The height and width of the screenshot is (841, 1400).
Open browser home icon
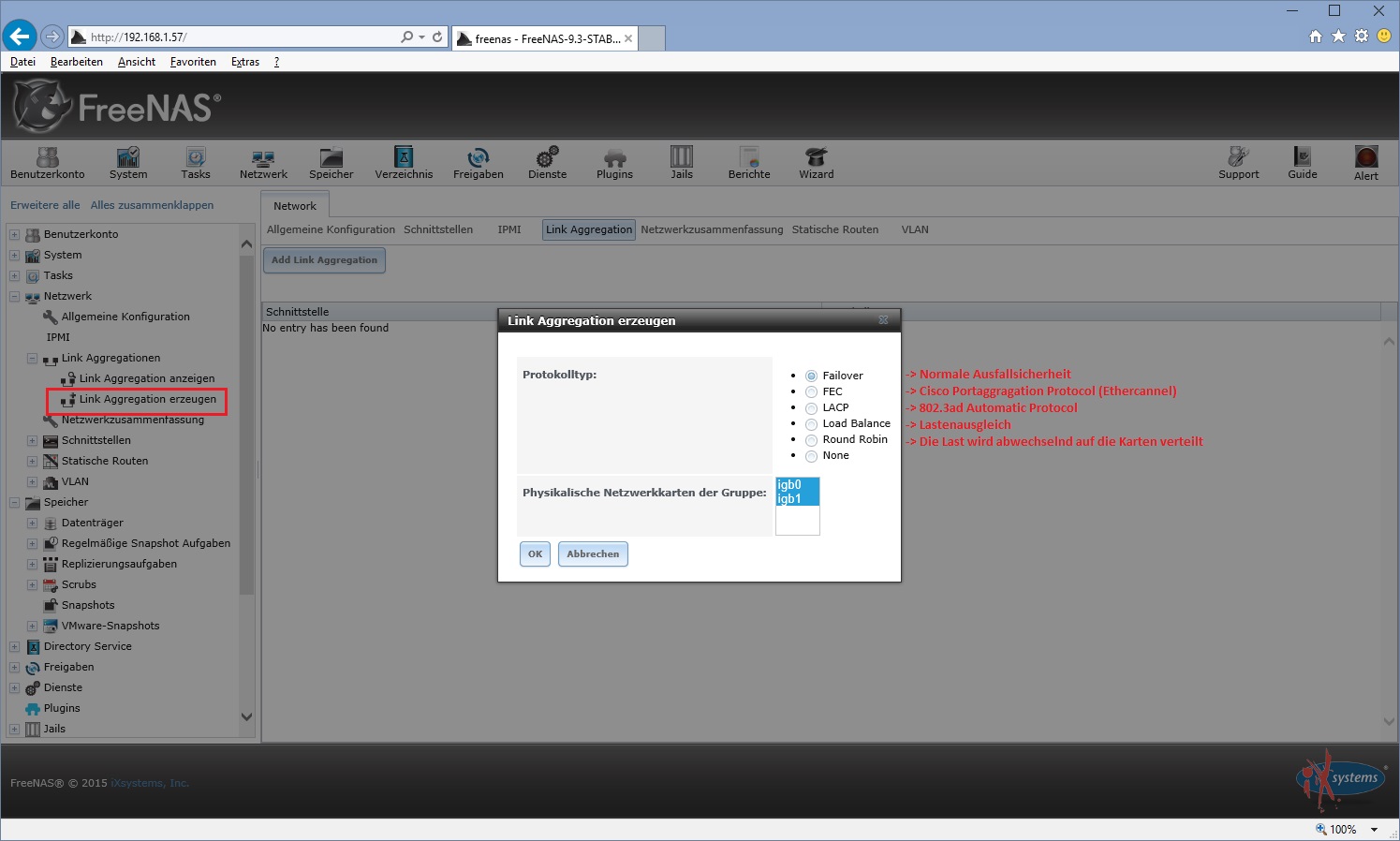pyautogui.click(x=1316, y=37)
